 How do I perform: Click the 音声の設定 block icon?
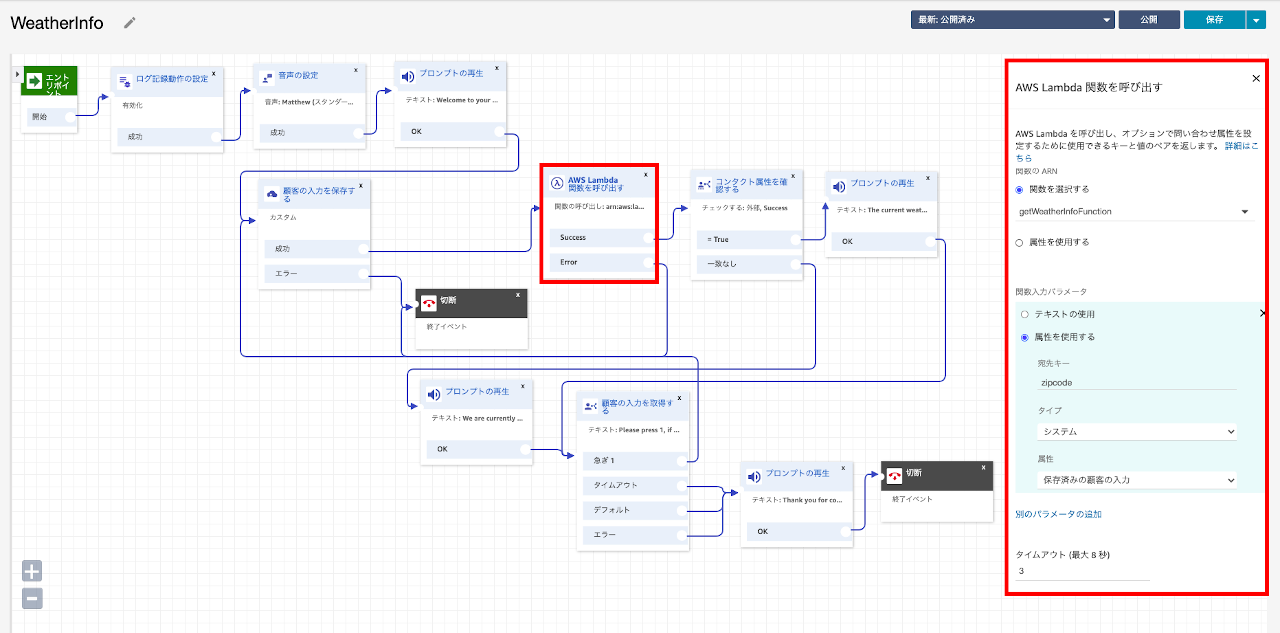point(267,76)
